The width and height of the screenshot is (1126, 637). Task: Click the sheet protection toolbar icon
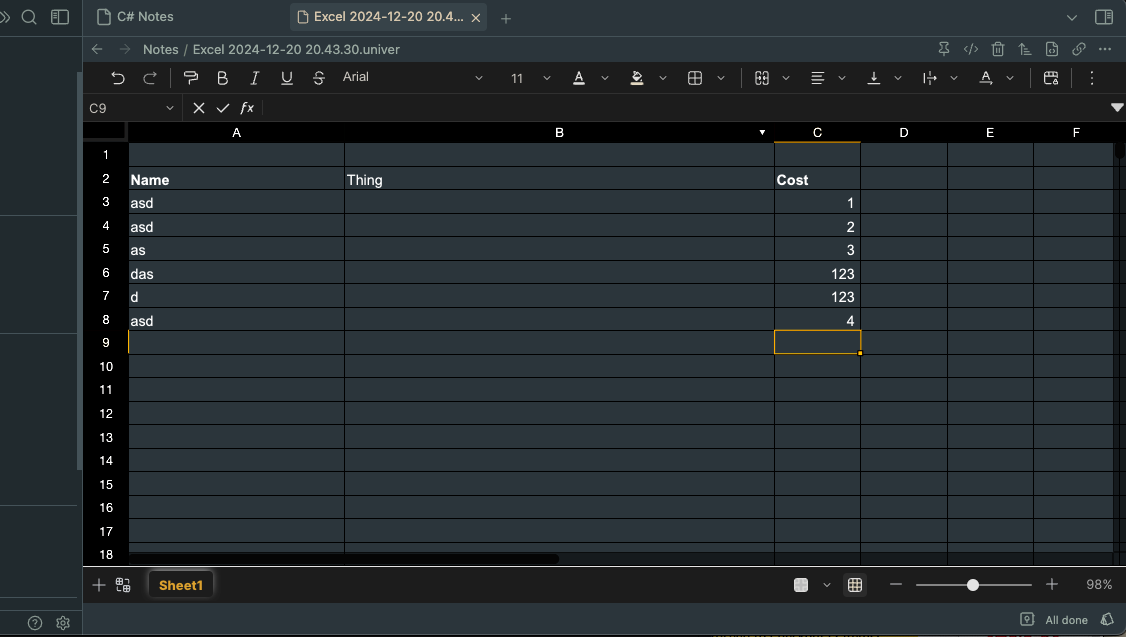tap(1051, 78)
